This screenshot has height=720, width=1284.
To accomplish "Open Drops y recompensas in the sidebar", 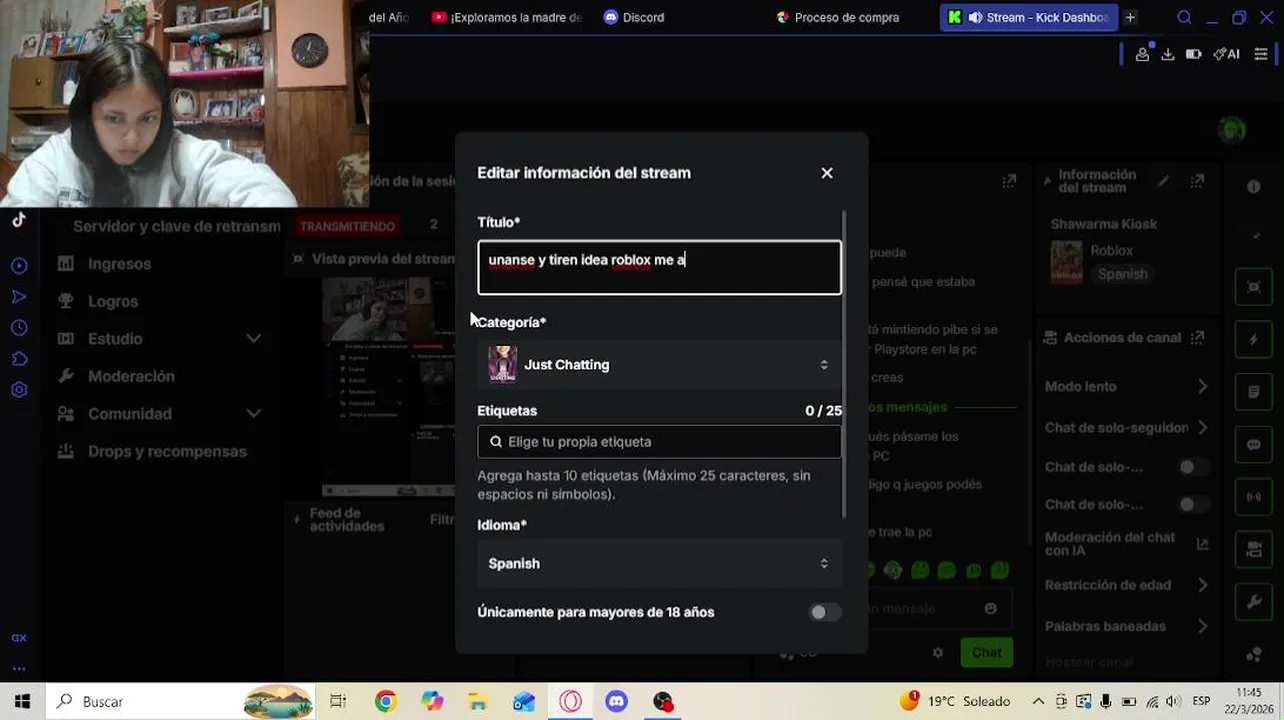I will click(x=167, y=451).
